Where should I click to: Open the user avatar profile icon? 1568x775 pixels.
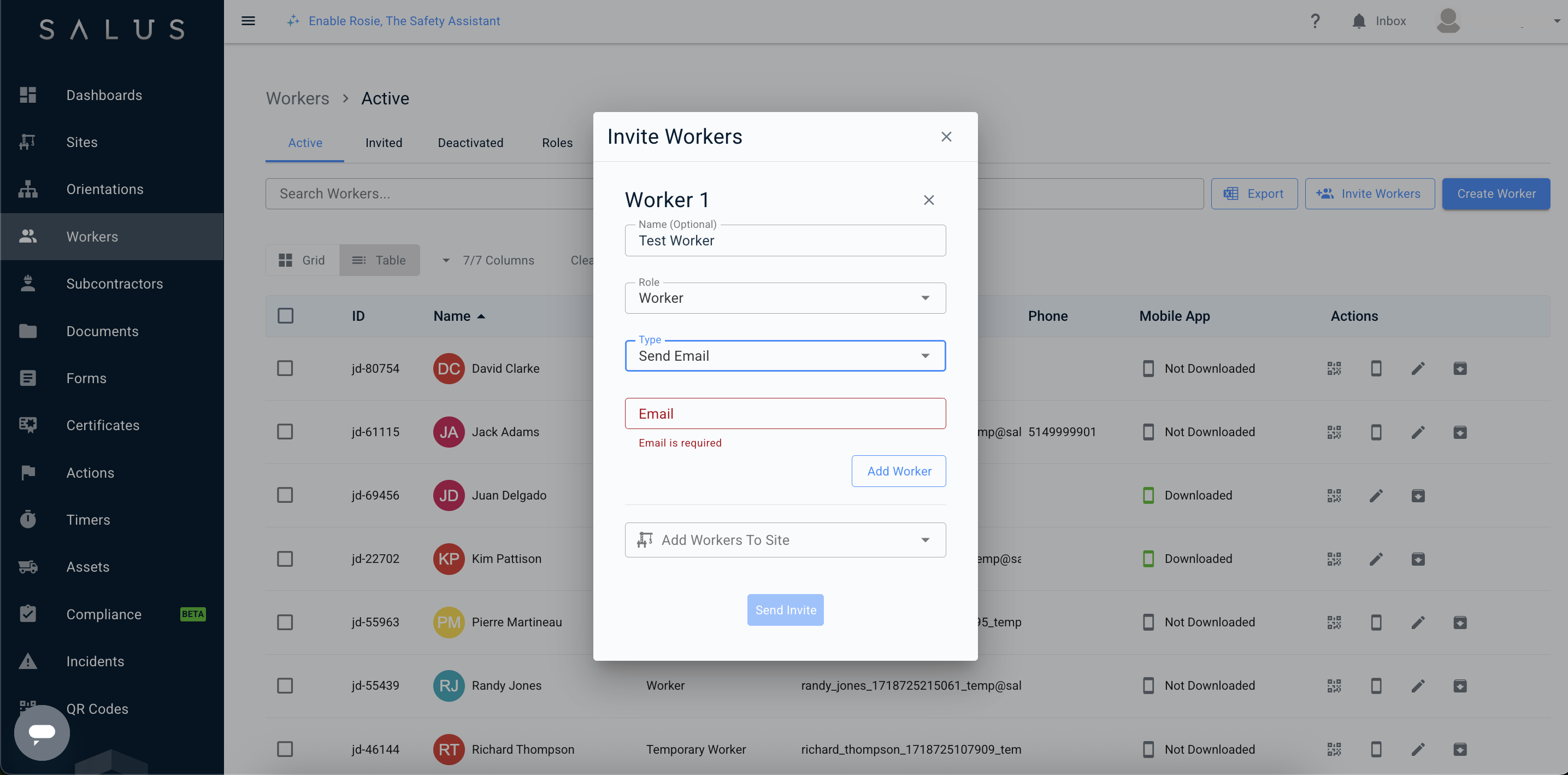coord(1447,21)
